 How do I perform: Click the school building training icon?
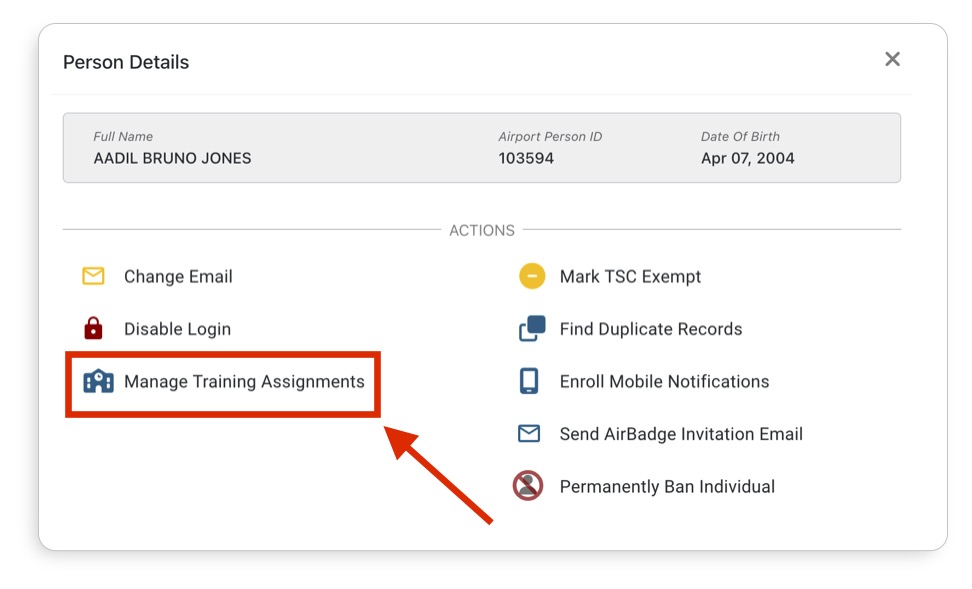(98, 382)
